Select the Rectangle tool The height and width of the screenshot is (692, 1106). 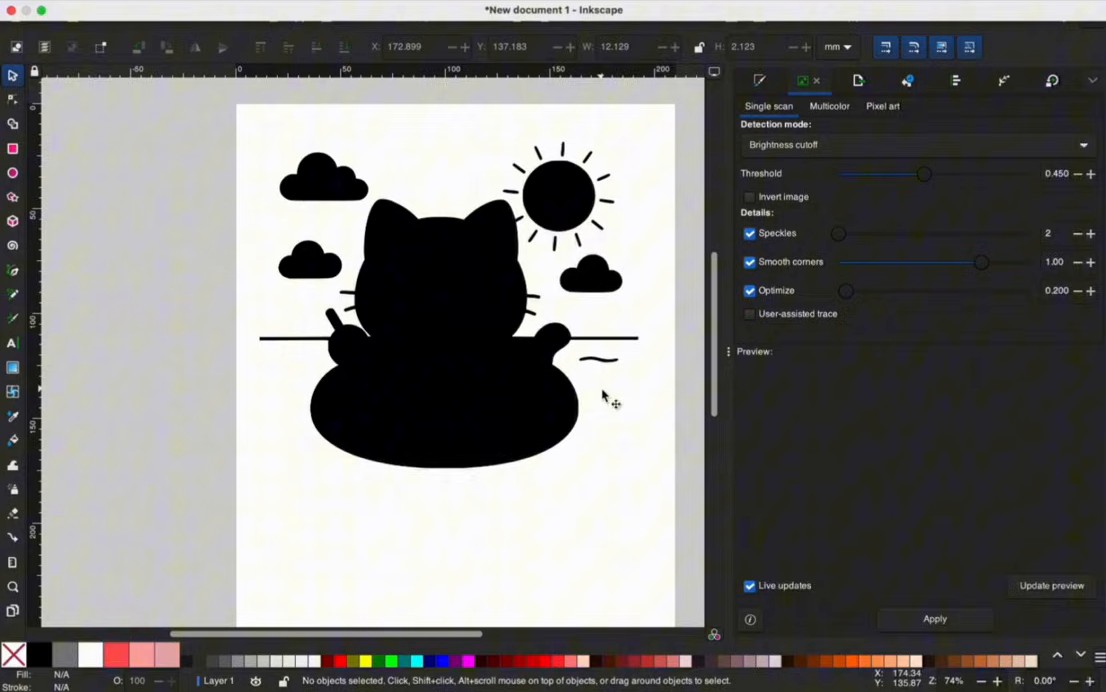(12, 149)
